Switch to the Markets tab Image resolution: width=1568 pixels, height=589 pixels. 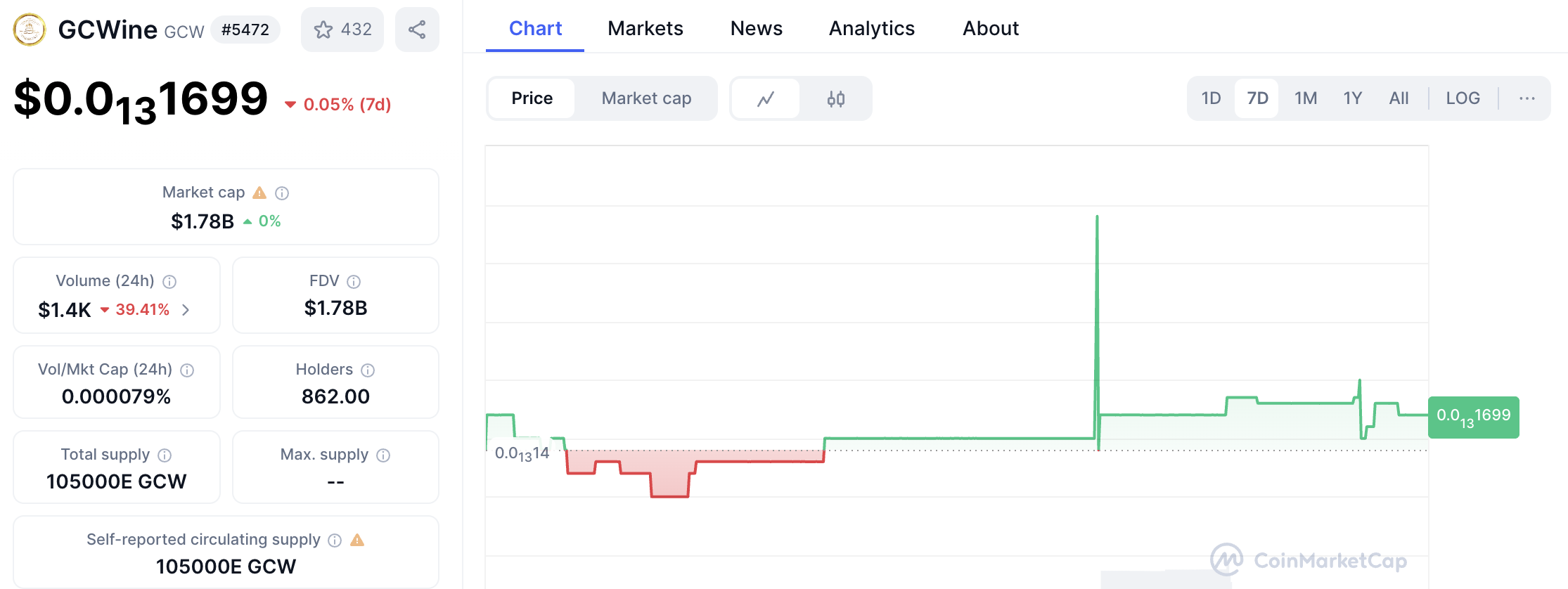click(x=645, y=28)
